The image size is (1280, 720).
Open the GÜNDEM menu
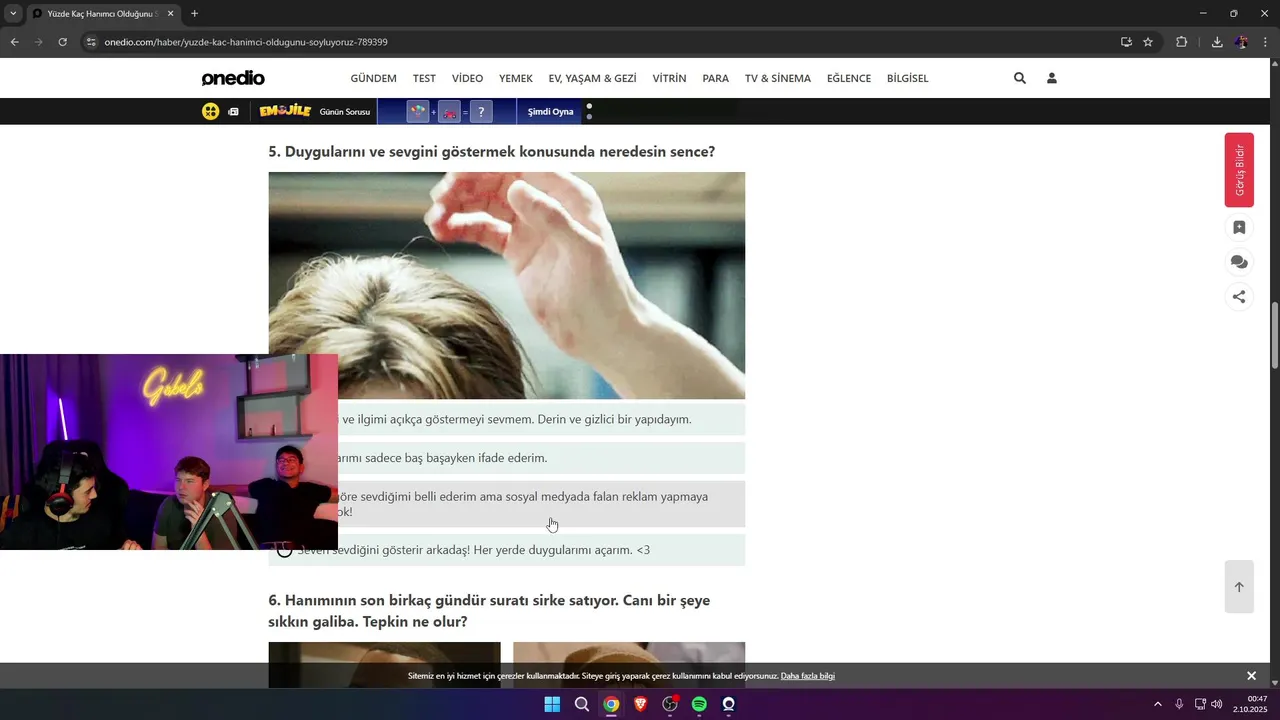(x=373, y=78)
